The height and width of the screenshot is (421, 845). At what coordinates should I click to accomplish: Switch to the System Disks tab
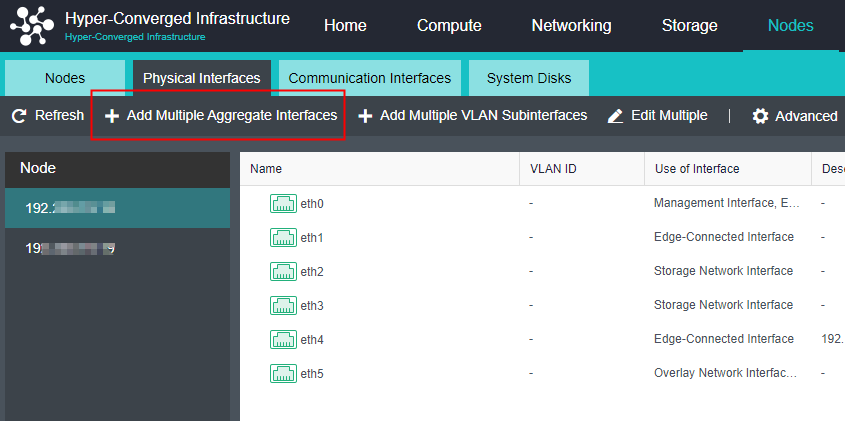click(529, 78)
